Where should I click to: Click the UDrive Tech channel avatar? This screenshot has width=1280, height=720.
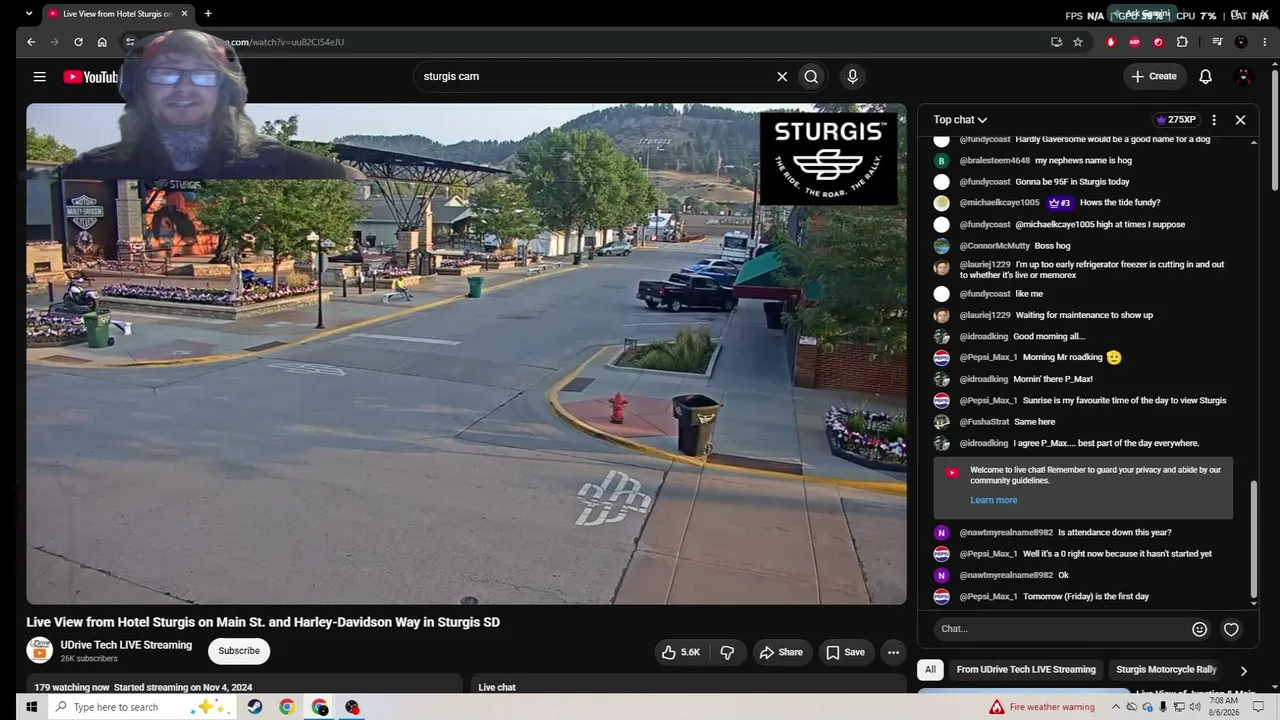click(x=39, y=651)
